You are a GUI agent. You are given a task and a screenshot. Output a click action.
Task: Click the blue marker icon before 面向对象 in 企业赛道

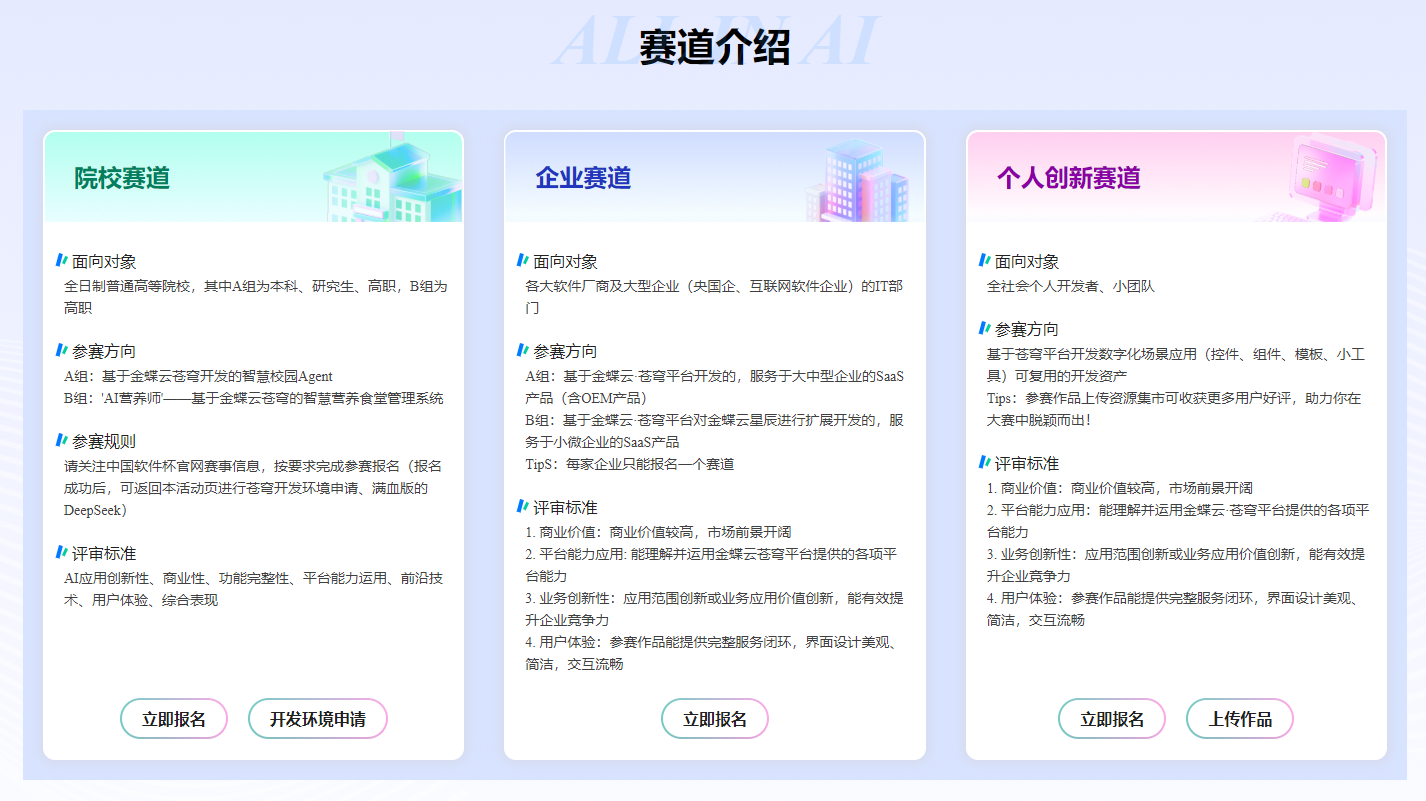pyautogui.click(x=521, y=261)
